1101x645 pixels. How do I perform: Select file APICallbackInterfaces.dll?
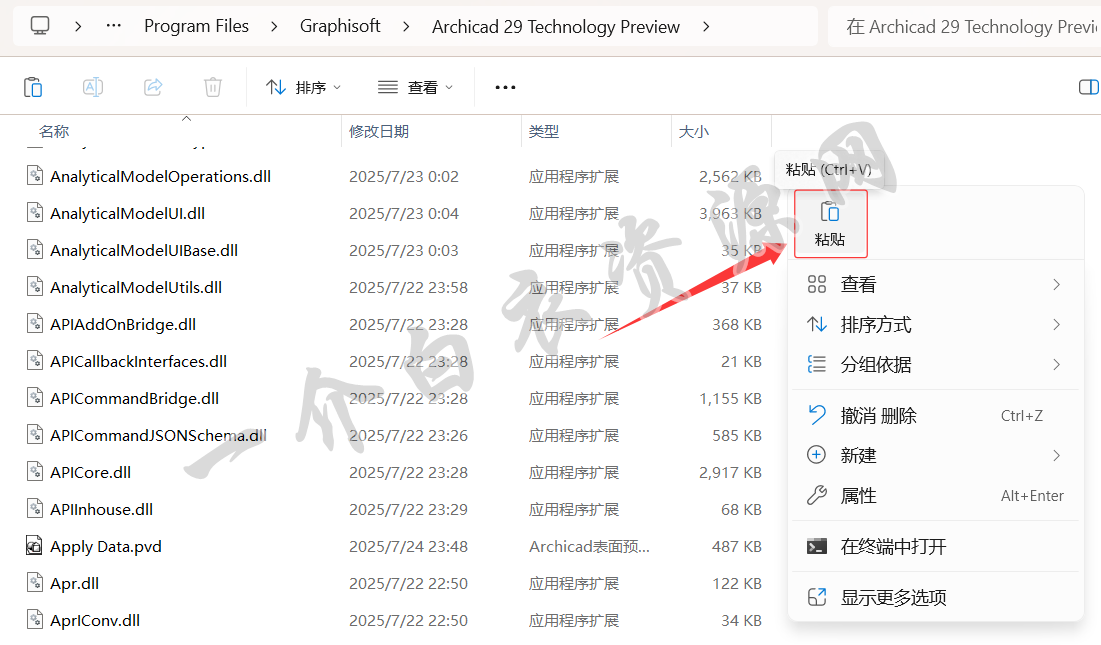[138, 361]
